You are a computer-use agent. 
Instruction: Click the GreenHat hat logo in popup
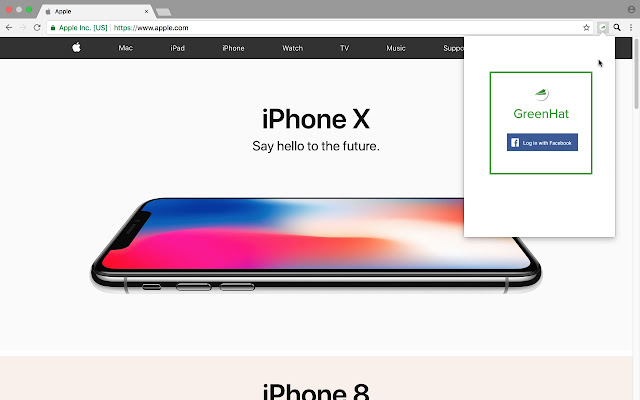541,94
